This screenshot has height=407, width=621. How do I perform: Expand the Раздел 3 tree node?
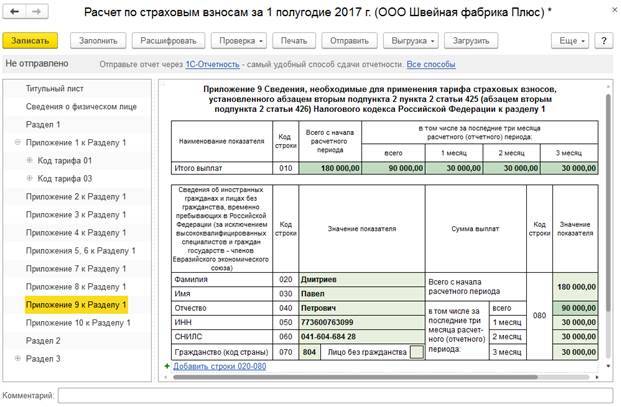18,358
